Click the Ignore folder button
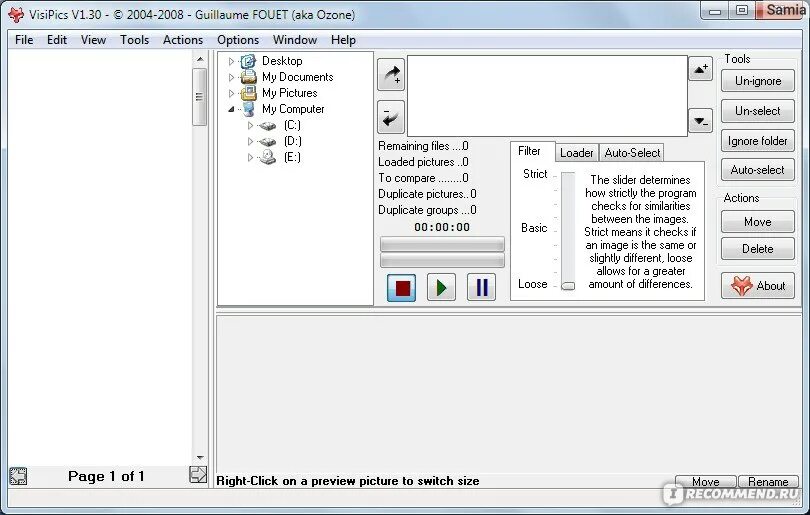The image size is (810, 515). click(757, 141)
